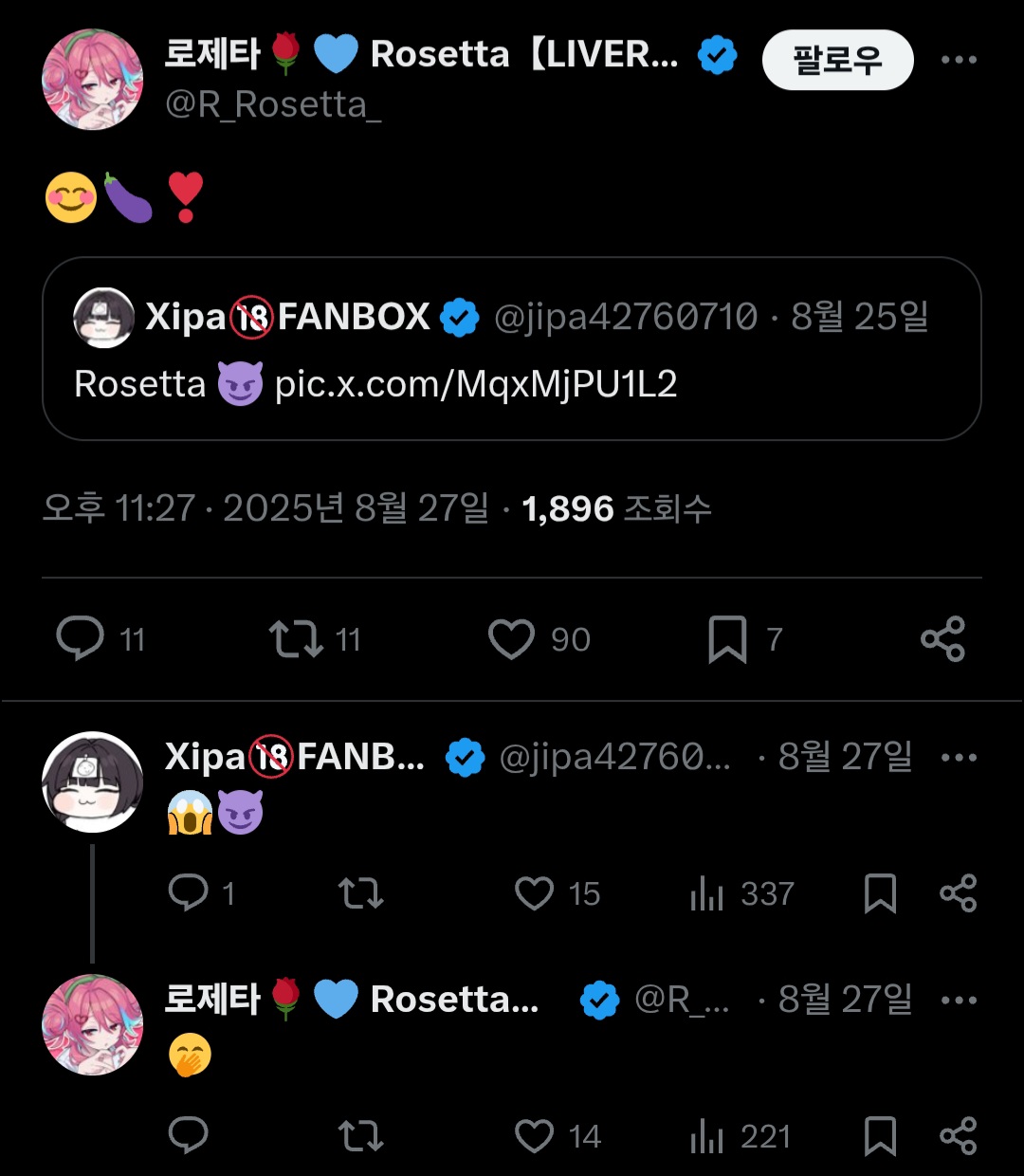
Task: Open the @R_Rosetta_ handle link
Action: click(x=273, y=104)
